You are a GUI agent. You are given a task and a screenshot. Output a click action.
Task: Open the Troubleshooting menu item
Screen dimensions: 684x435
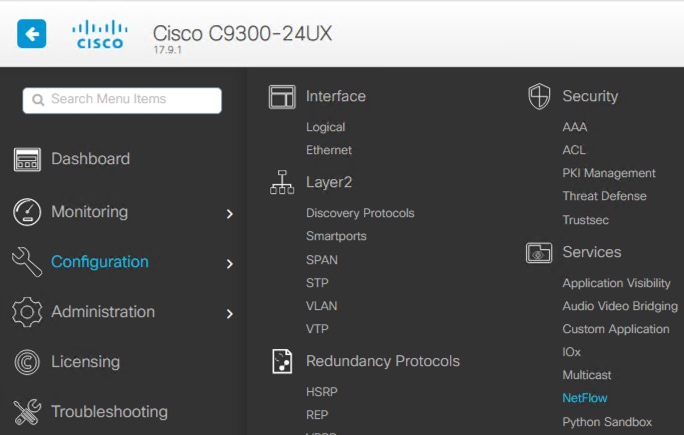coord(109,411)
